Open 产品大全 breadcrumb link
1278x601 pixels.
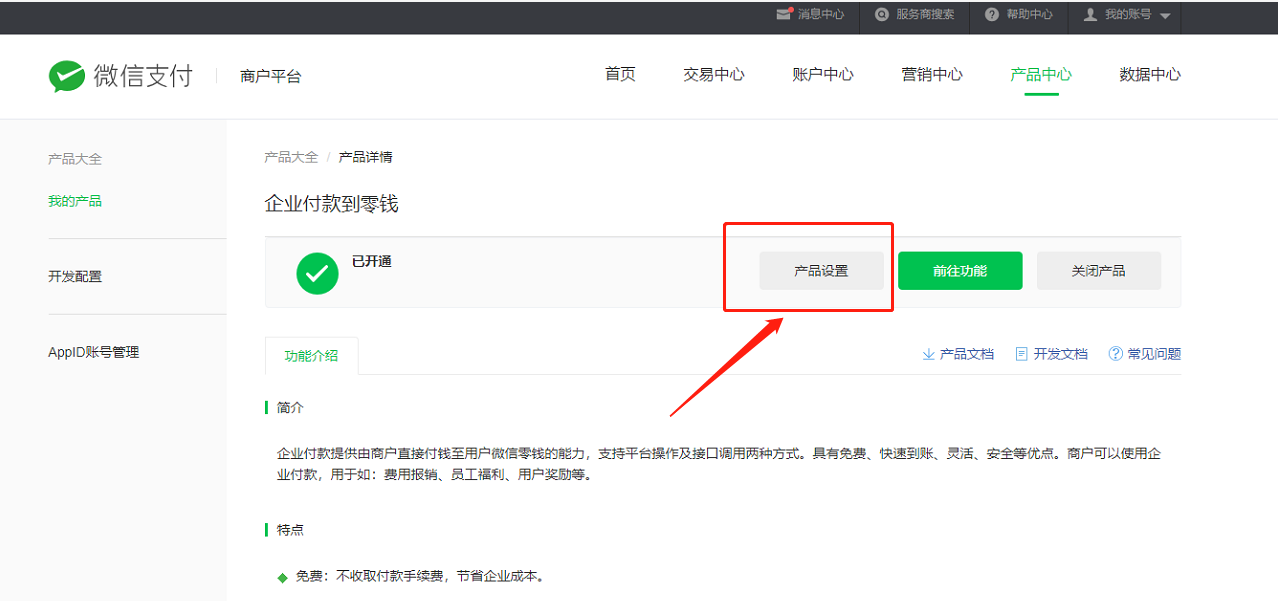click(291, 157)
